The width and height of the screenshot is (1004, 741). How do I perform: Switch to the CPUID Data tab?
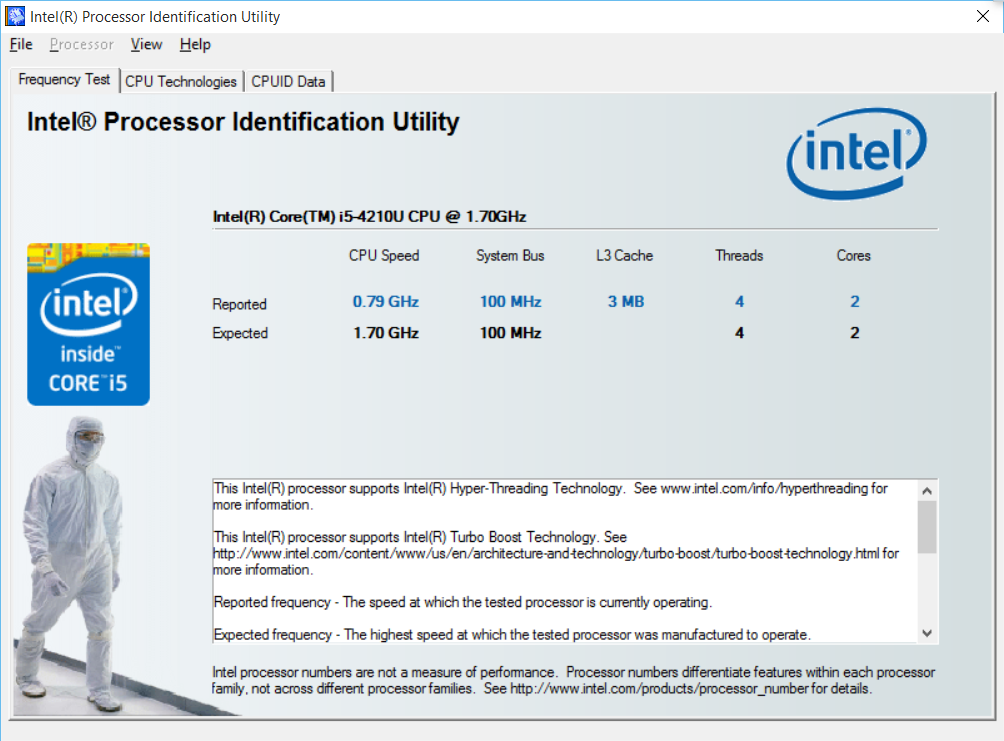(x=288, y=82)
